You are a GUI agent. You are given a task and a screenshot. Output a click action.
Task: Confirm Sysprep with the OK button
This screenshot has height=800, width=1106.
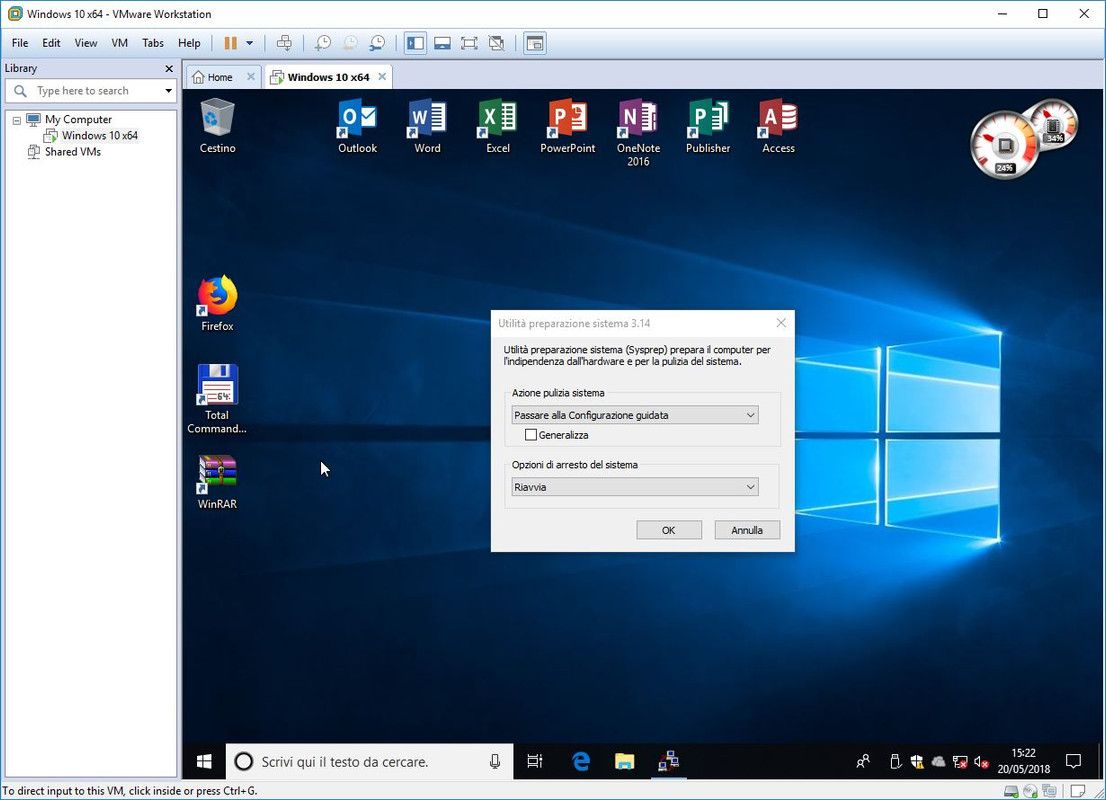pyautogui.click(x=669, y=530)
